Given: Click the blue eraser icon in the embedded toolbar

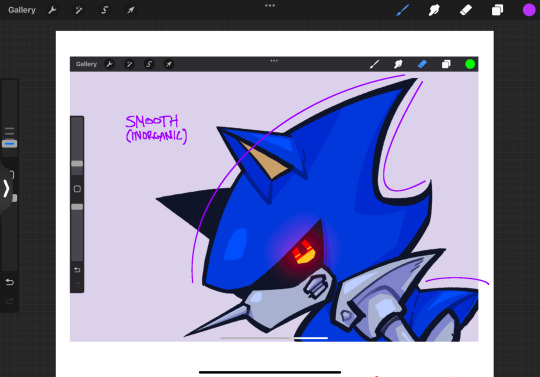Looking at the screenshot, I should [x=422, y=64].
